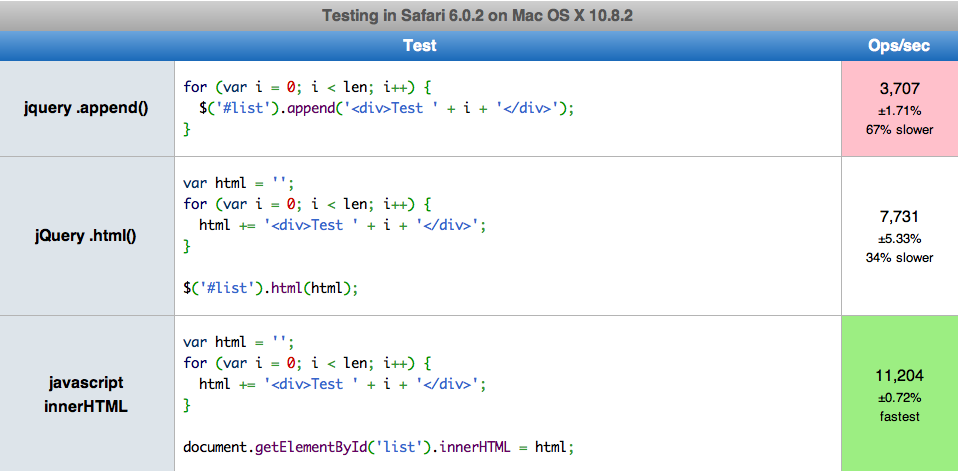The image size is (959, 471).
Task: Click the $('#list').html(html); code line
Action: point(270,287)
